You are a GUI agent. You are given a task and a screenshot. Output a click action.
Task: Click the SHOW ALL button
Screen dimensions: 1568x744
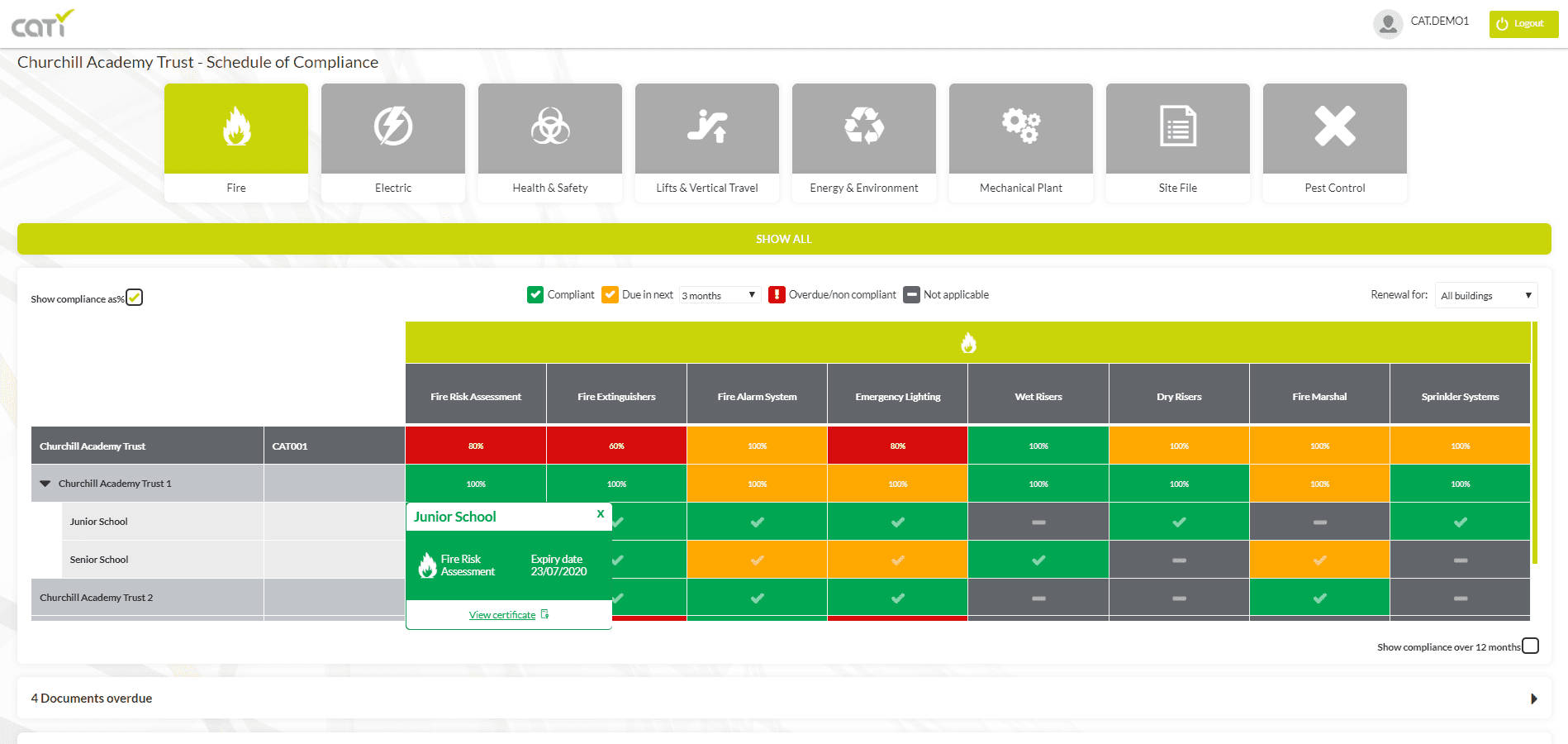click(784, 239)
